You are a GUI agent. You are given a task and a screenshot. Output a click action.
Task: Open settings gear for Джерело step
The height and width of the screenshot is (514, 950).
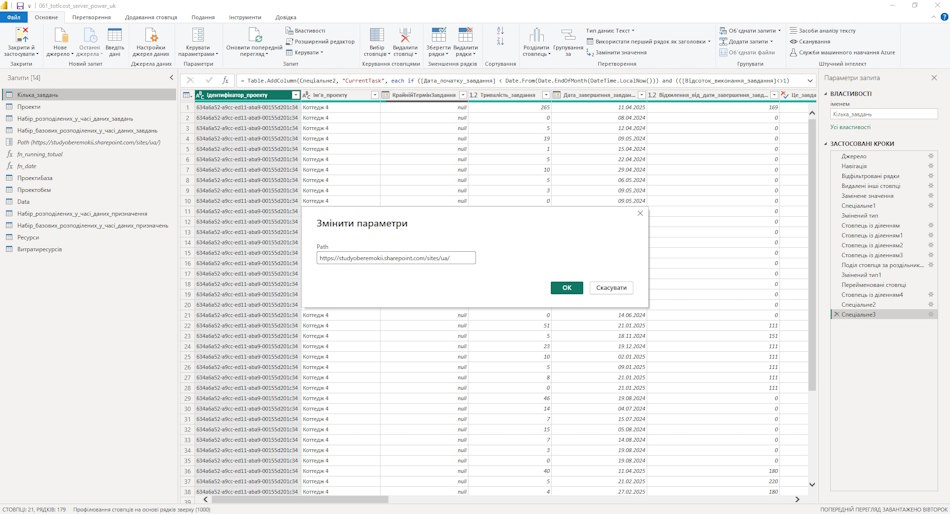(931, 156)
